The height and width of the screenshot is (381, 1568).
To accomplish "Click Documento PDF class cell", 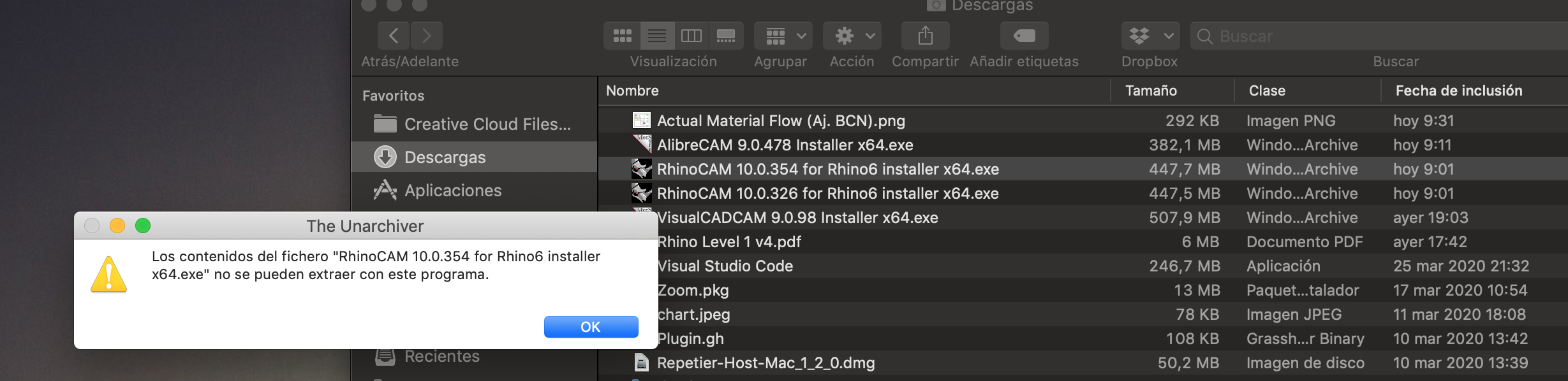I will pyautogui.click(x=1305, y=241).
